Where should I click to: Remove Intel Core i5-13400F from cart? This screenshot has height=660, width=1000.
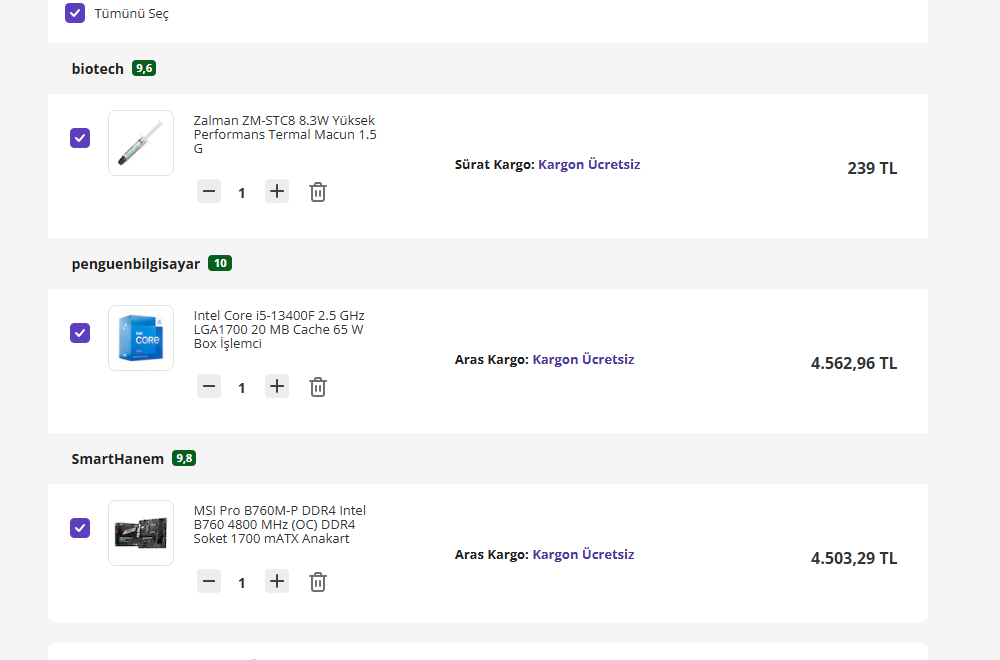317,387
